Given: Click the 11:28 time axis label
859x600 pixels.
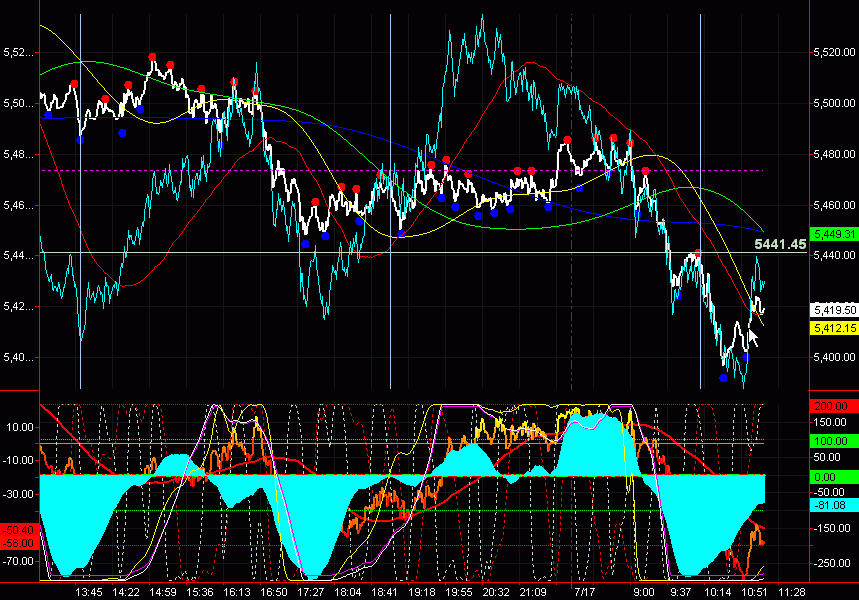Looking at the screenshot, I should click(792, 592).
